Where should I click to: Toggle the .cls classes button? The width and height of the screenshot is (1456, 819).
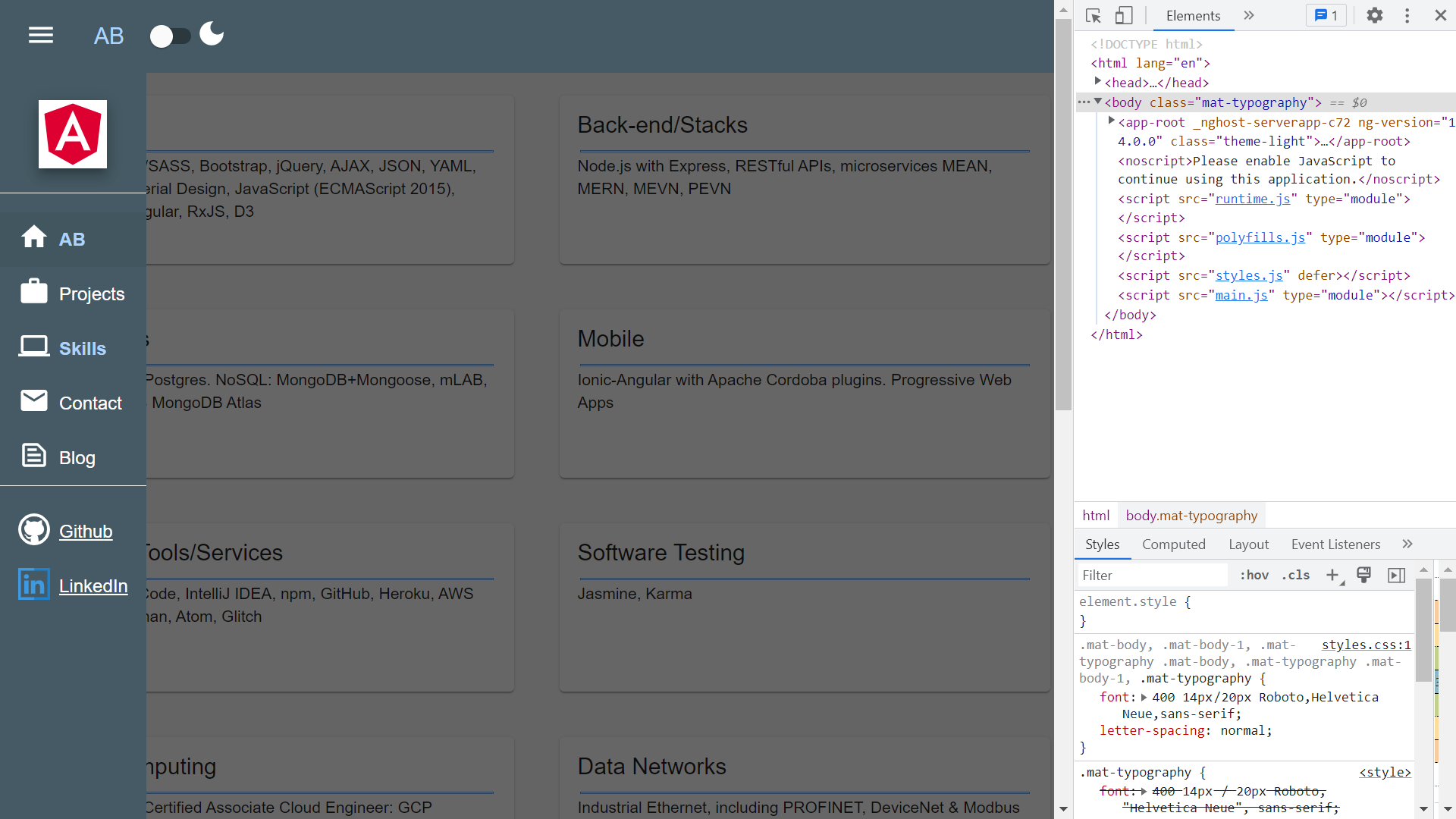(x=1296, y=576)
